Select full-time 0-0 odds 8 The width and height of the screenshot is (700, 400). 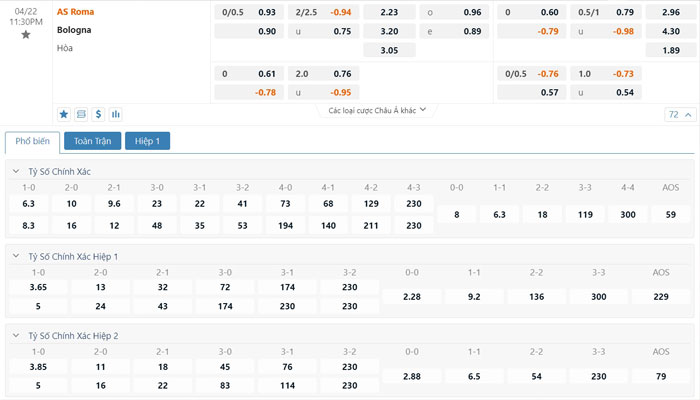click(x=457, y=215)
